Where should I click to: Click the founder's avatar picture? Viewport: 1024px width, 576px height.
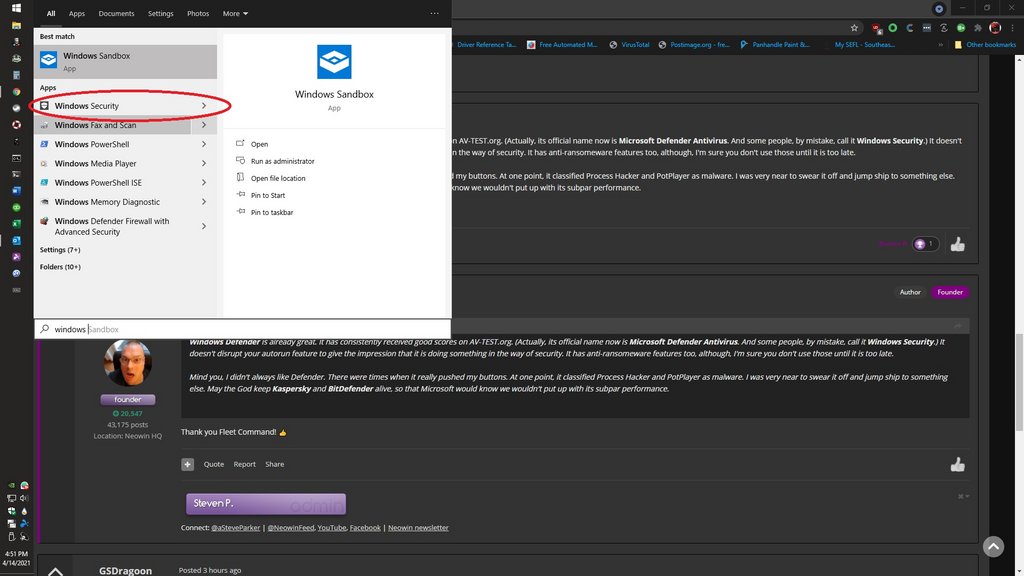pyautogui.click(x=128, y=363)
